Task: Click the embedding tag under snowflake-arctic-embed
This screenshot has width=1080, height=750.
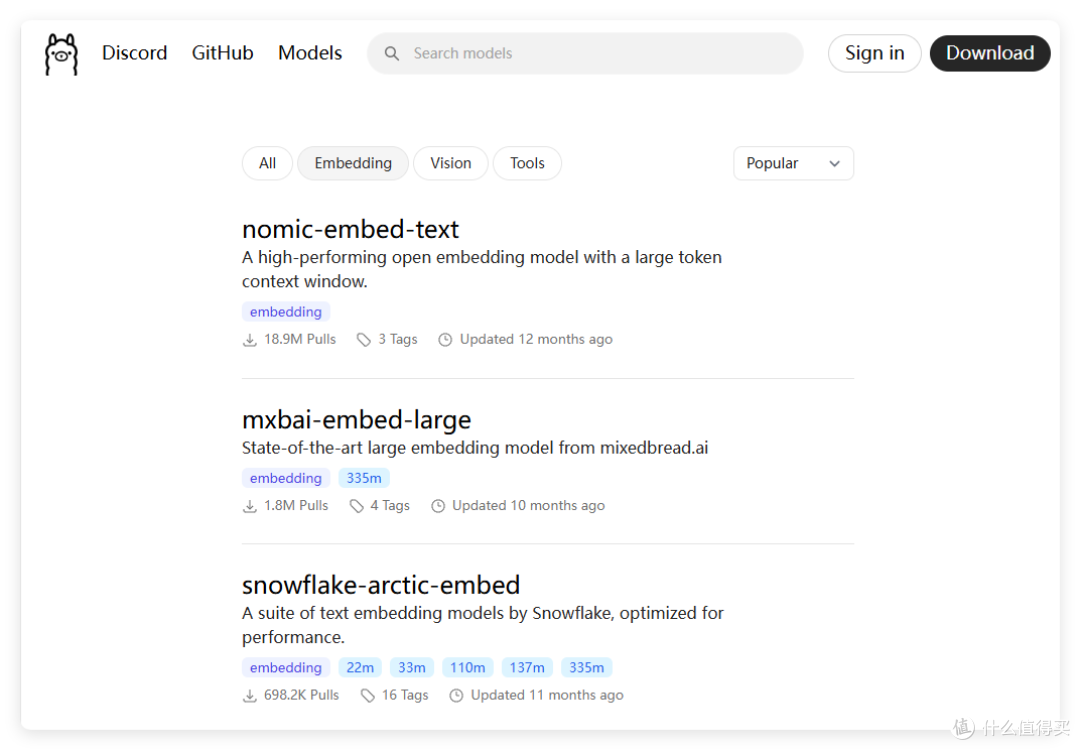Action: click(286, 667)
